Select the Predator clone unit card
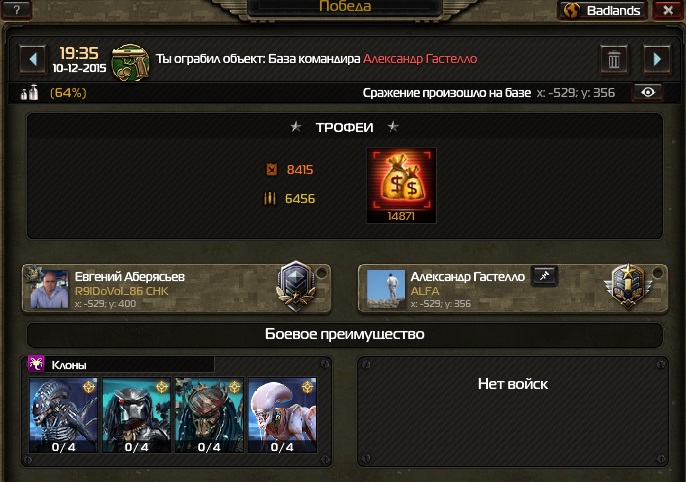 [x=136, y=415]
